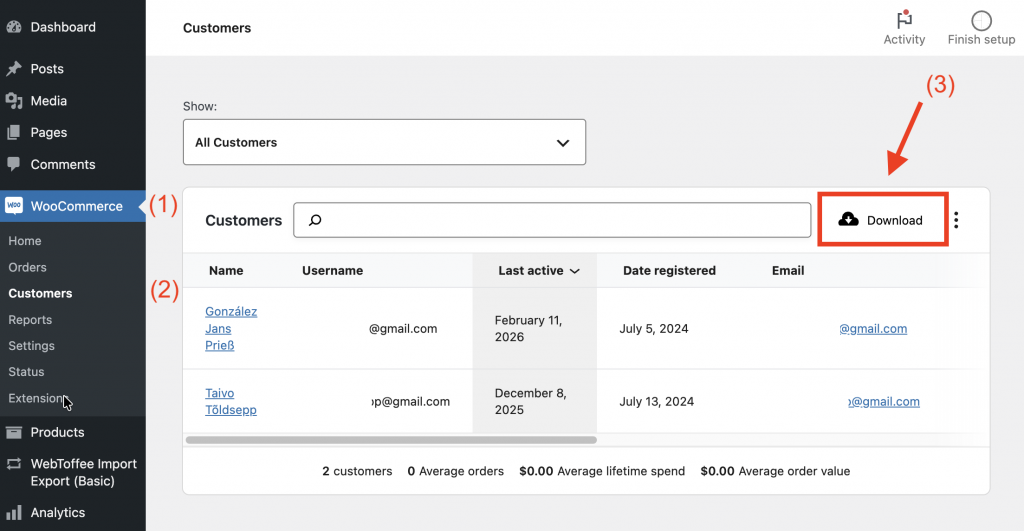Click the Media icon in sidebar
The image size is (1024, 531).
14,101
